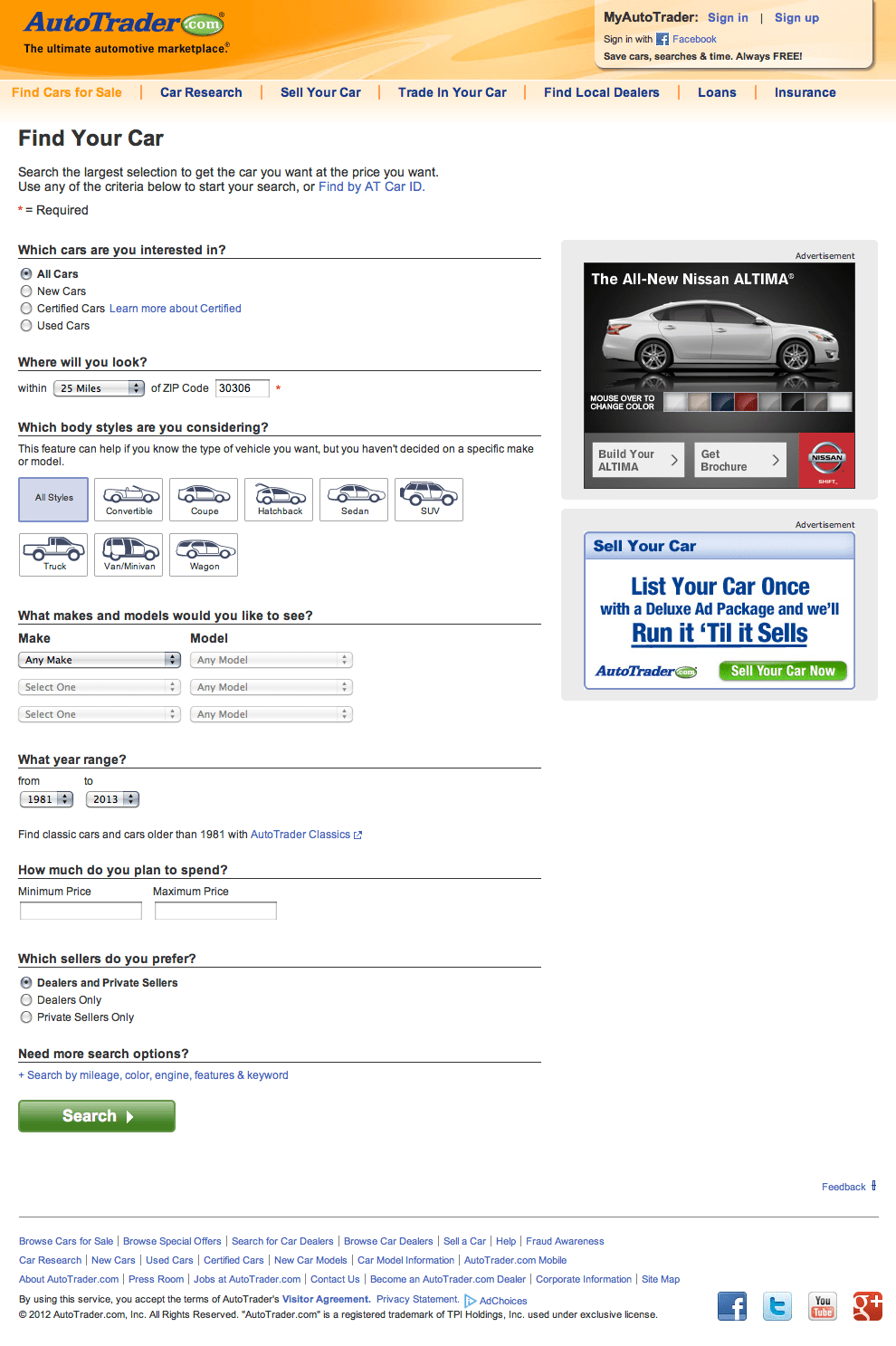Select the Certified Cars radio button
Image resolution: width=896 pixels, height=1346 pixels.
[26, 308]
